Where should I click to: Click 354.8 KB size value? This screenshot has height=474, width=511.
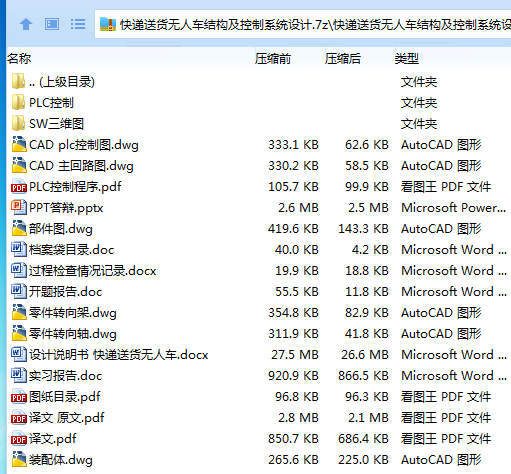pyautogui.click(x=293, y=313)
